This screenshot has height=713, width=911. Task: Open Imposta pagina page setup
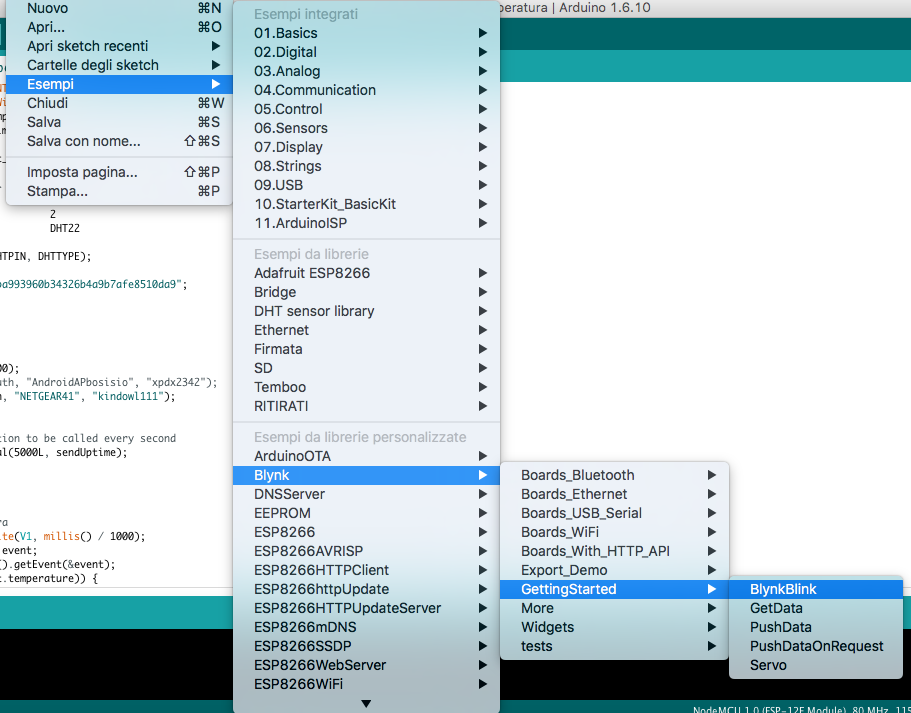pyautogui.click(x=82, y=172)
